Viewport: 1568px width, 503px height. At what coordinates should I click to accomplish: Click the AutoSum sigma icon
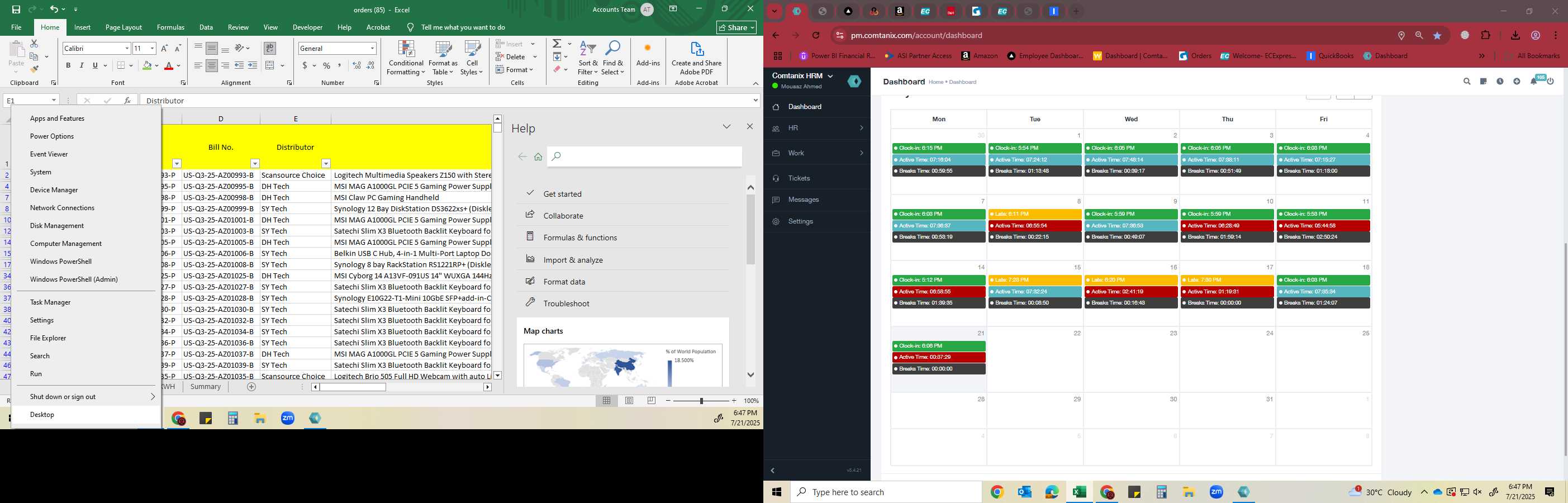point(557,44)
